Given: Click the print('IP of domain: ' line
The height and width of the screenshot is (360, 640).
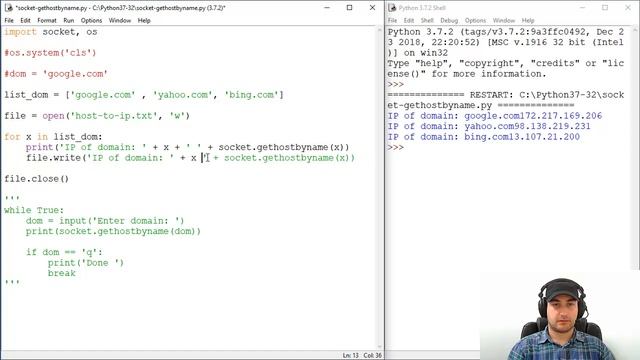Looking at the screenshot, I should tap(187, 147).
